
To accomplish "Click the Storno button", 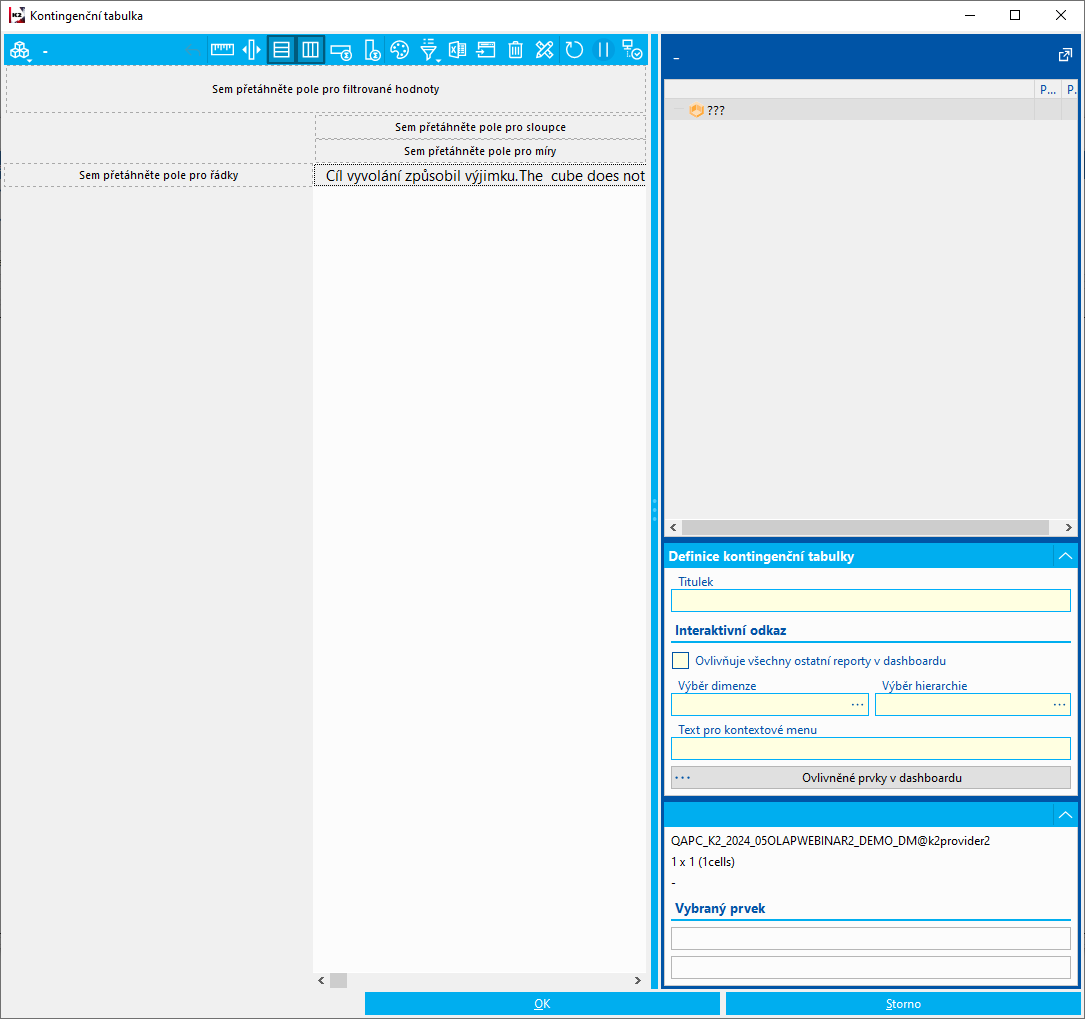I will (x=903, y=1004).
